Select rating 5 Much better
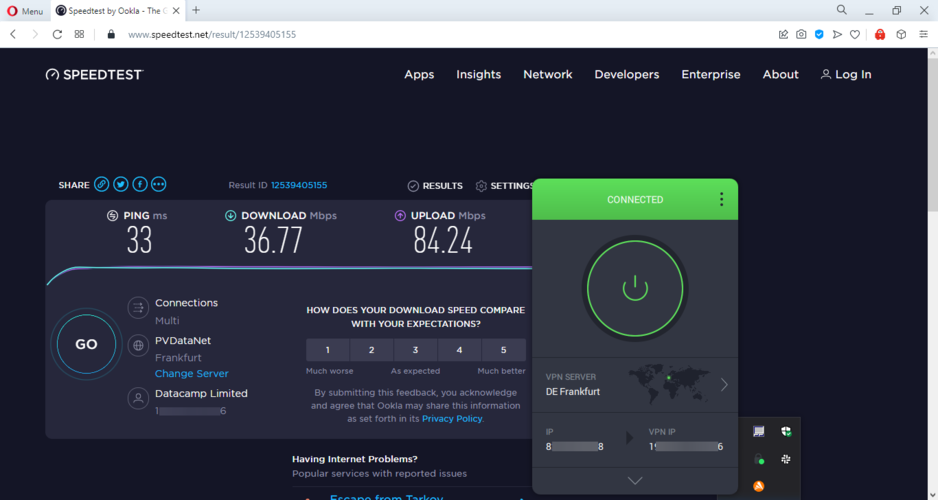The image size is (938, 500). [503, 350]
